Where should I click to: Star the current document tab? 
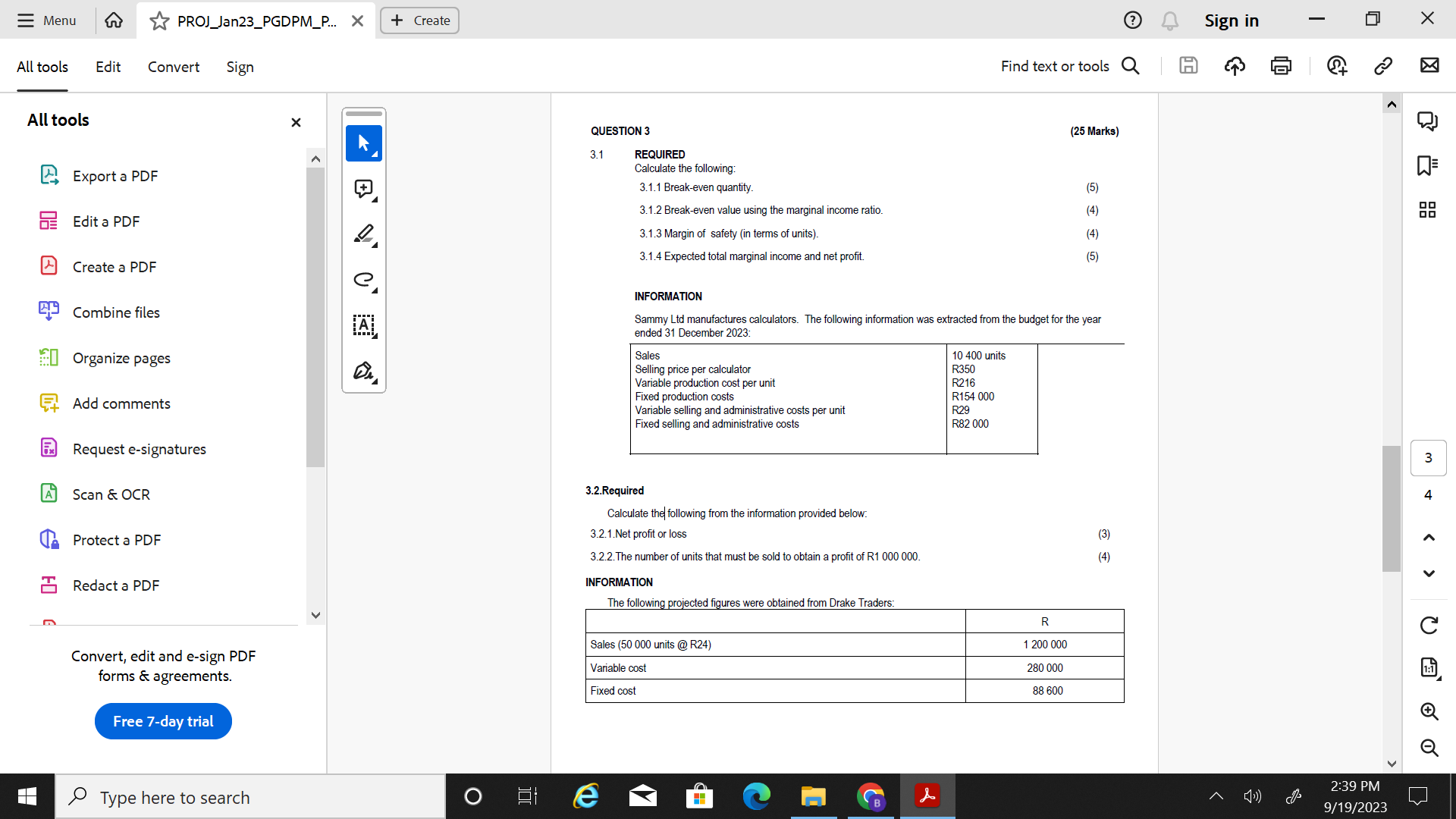pos(159,21)
